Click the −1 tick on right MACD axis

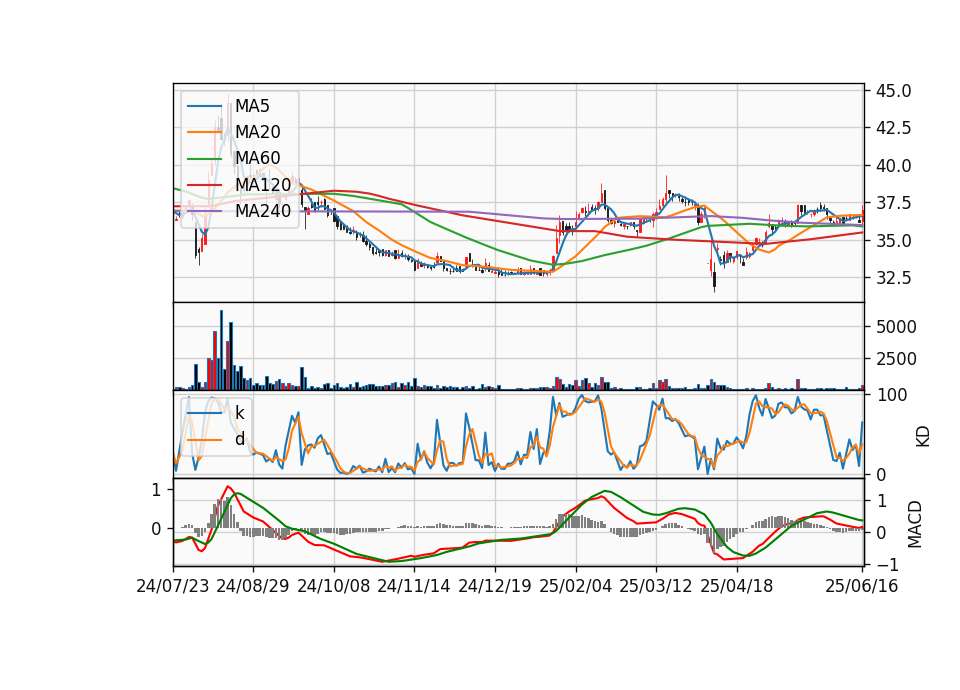click(887, 564)
